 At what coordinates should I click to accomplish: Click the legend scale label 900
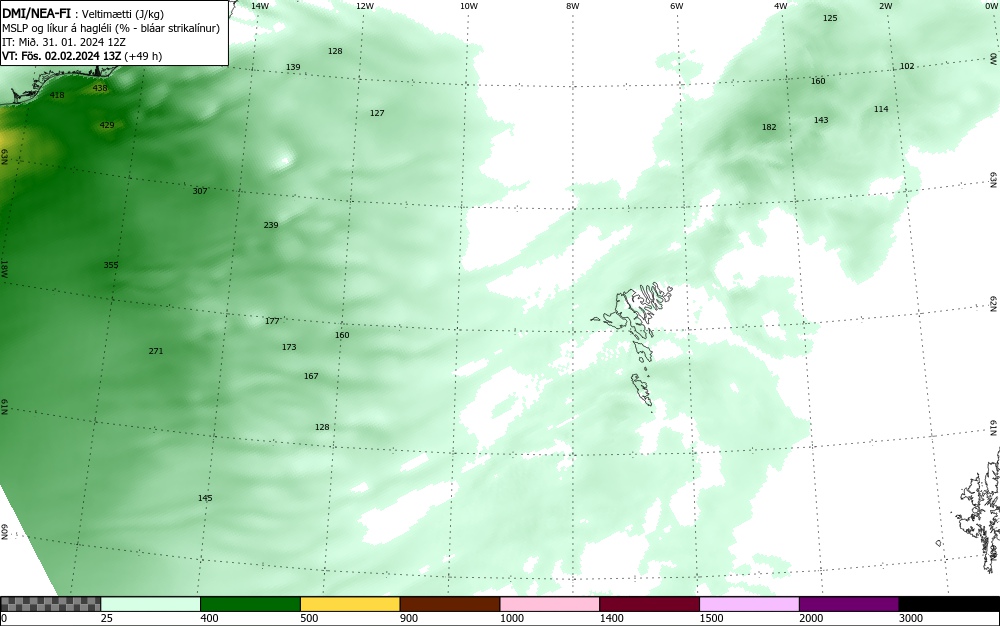[409, 618]
